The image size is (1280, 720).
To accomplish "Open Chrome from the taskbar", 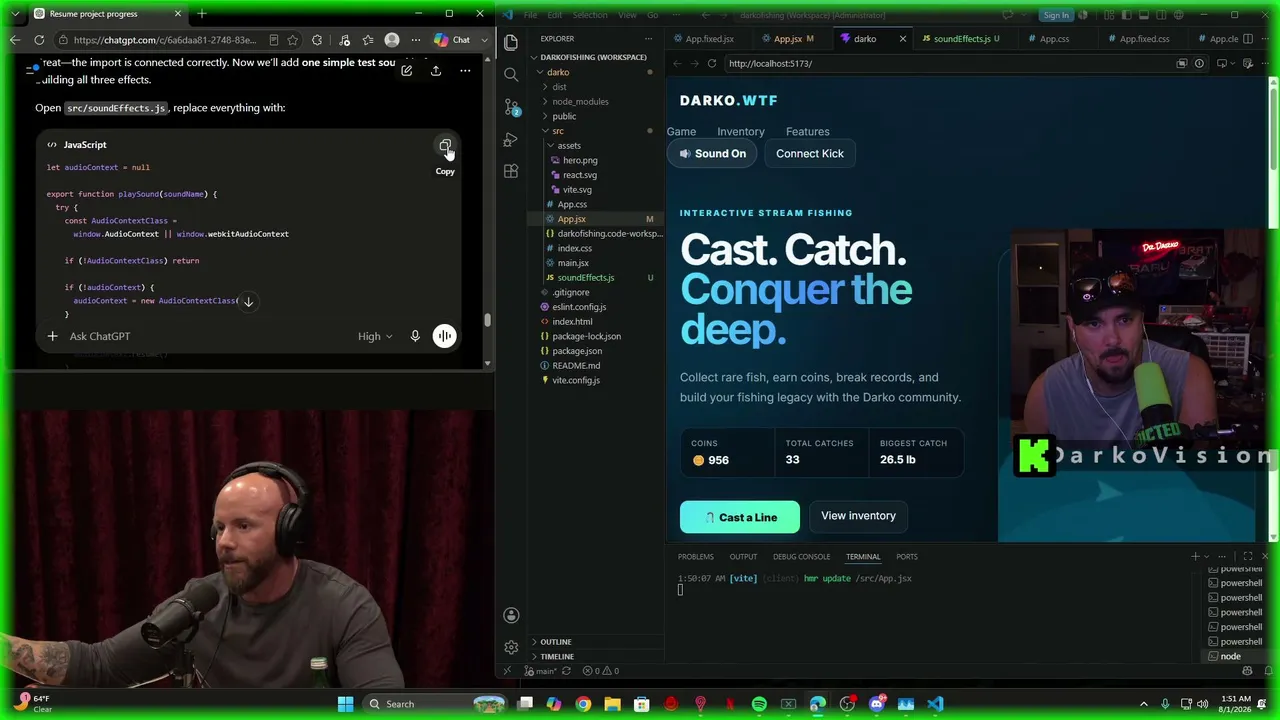I will (x=583, y=704).
